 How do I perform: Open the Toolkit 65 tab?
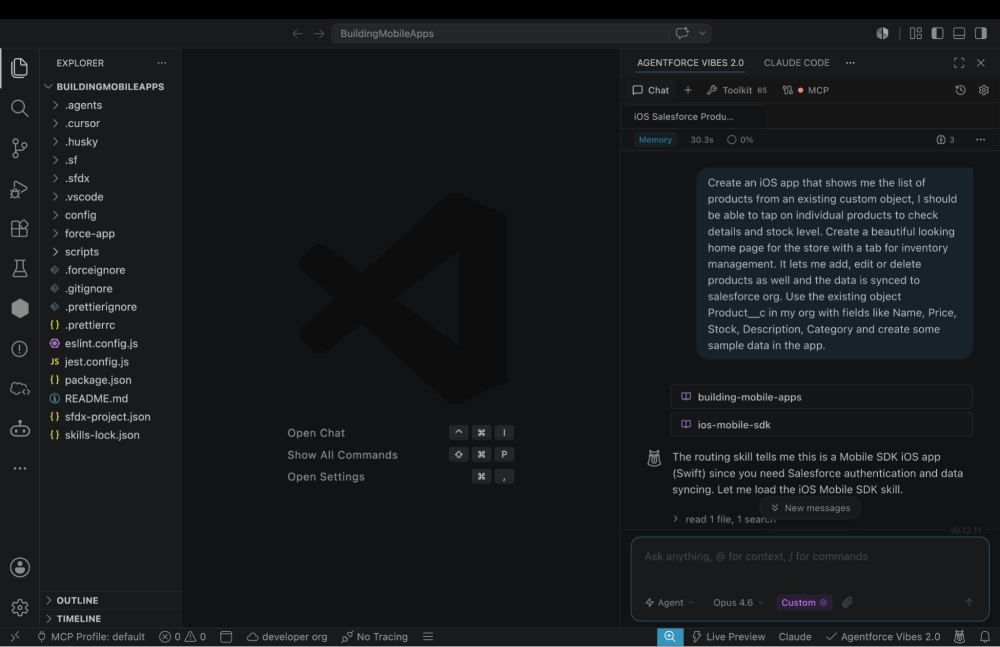pos(737,90)
